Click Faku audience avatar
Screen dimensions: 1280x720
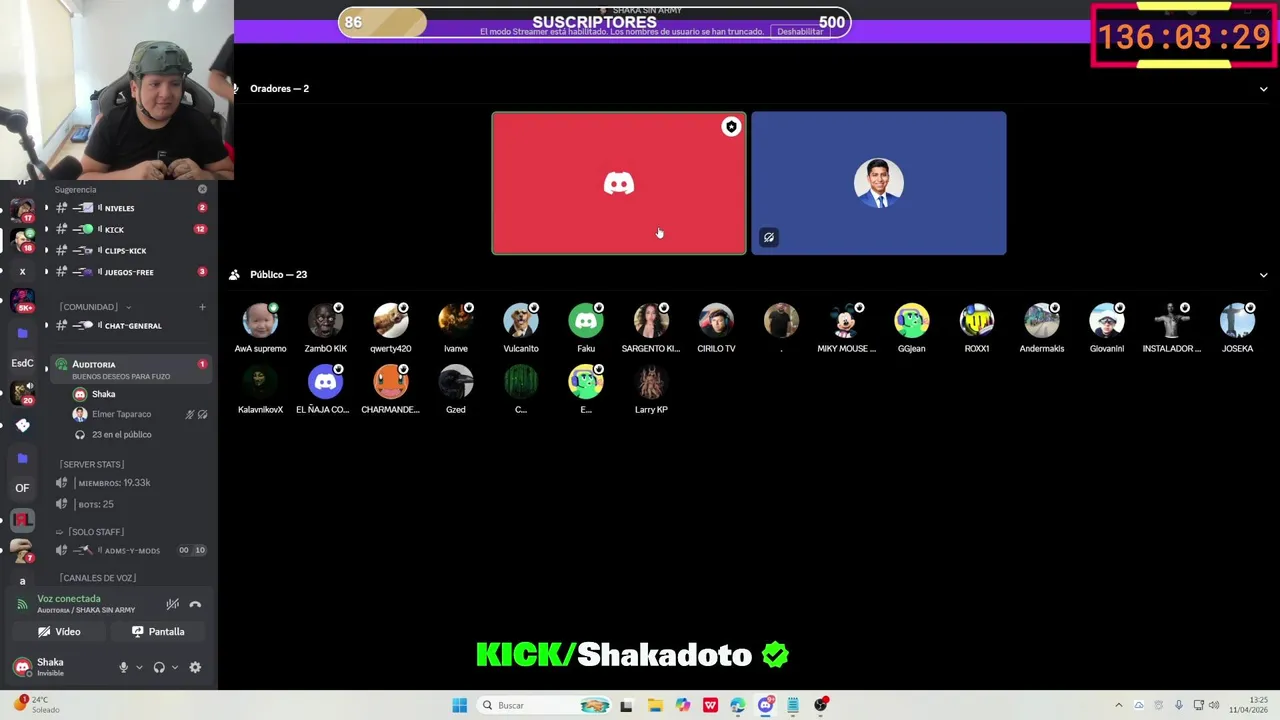click(586, 321)
